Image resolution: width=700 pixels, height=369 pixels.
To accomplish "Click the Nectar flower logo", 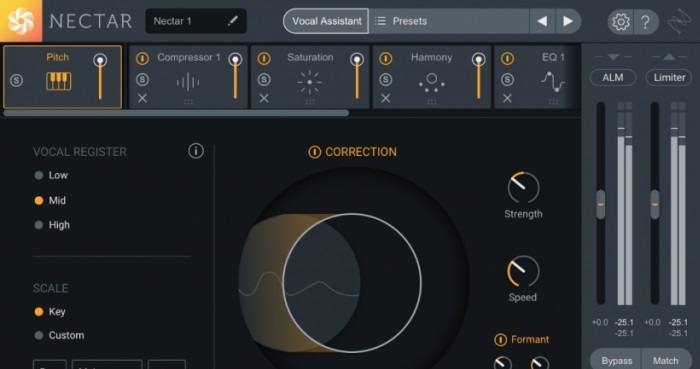I will point(21,21).
